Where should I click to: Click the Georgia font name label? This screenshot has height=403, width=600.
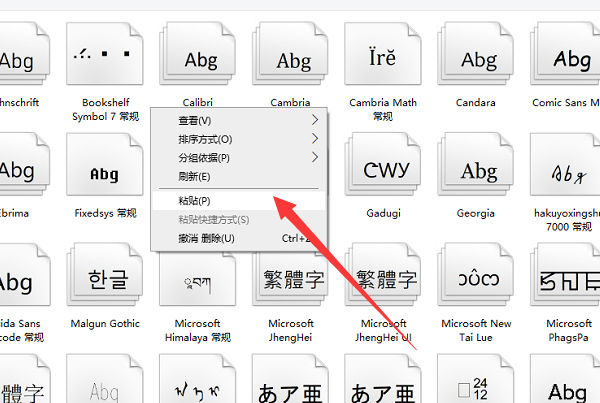[476, 213]
